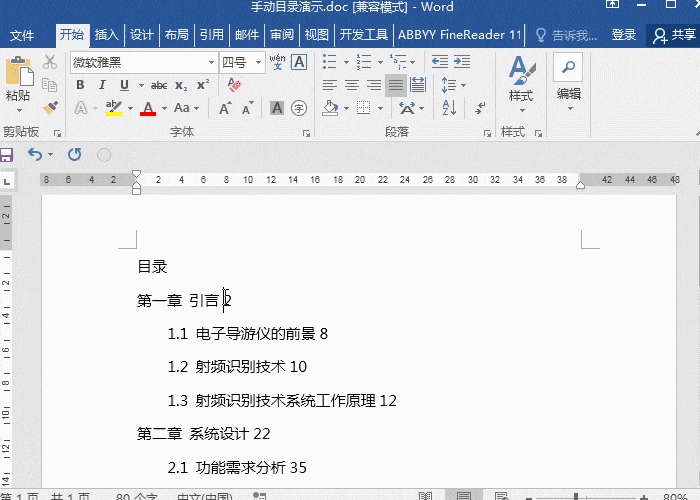Click the Increase Indent icon
700x500 pixels.
(x=462, y=62)
